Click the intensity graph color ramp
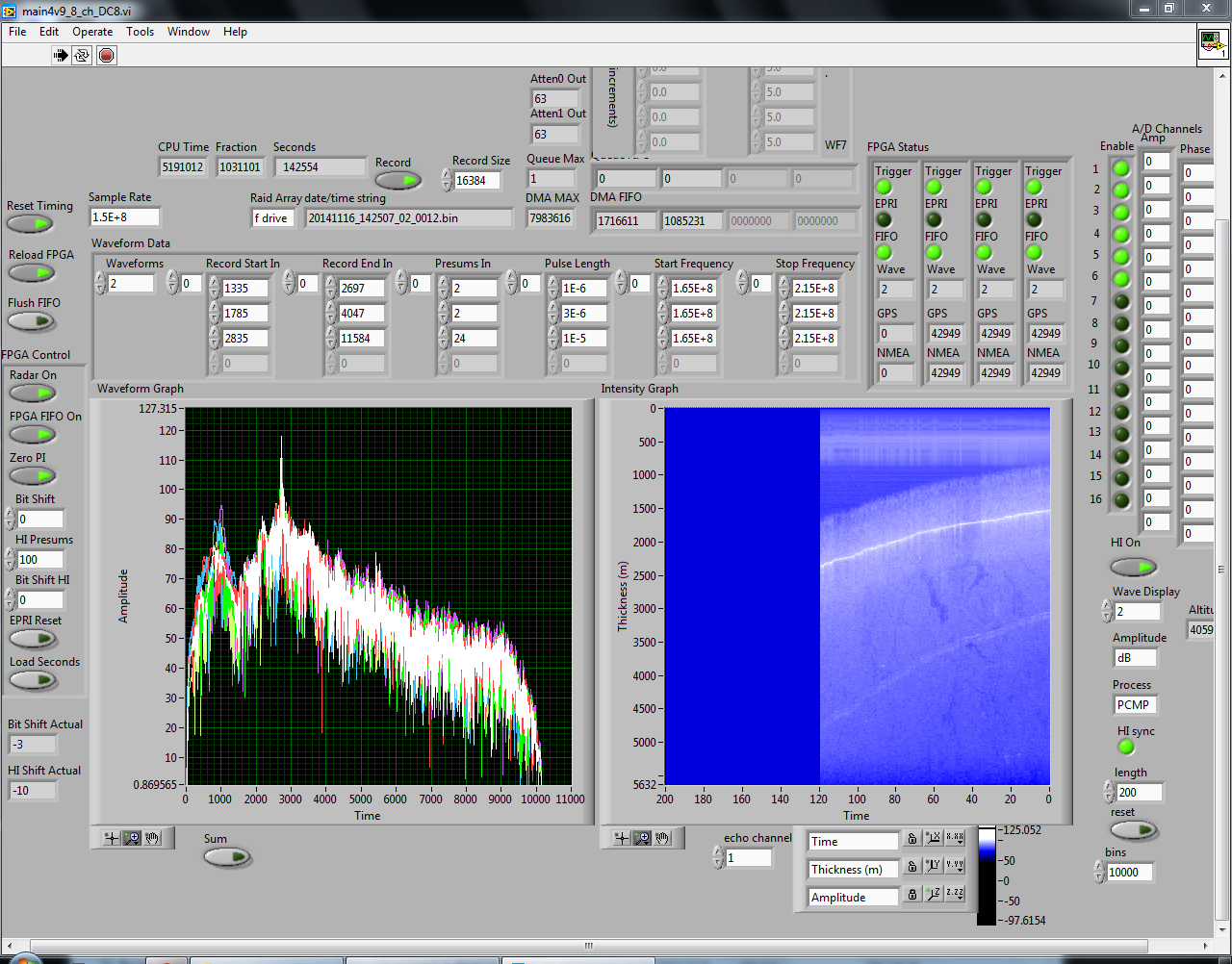Viewport: 1232px width, 964px height. 987,875
